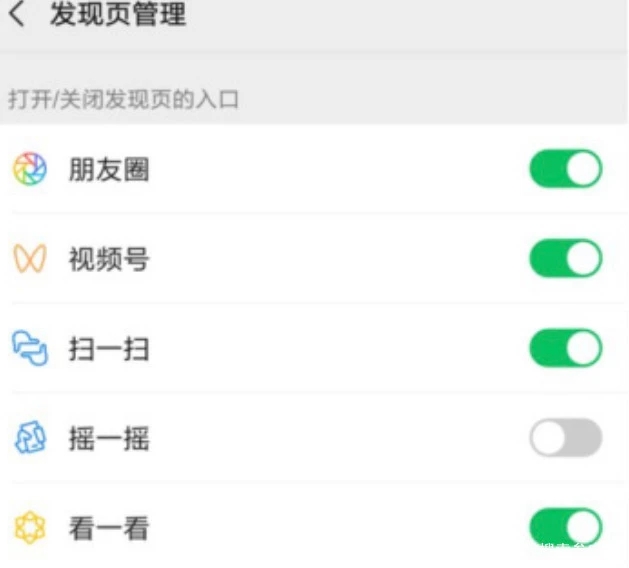This screenshot has width=629, height=568.
Task: Click the 摇一摇 text label
Action: 109,438
